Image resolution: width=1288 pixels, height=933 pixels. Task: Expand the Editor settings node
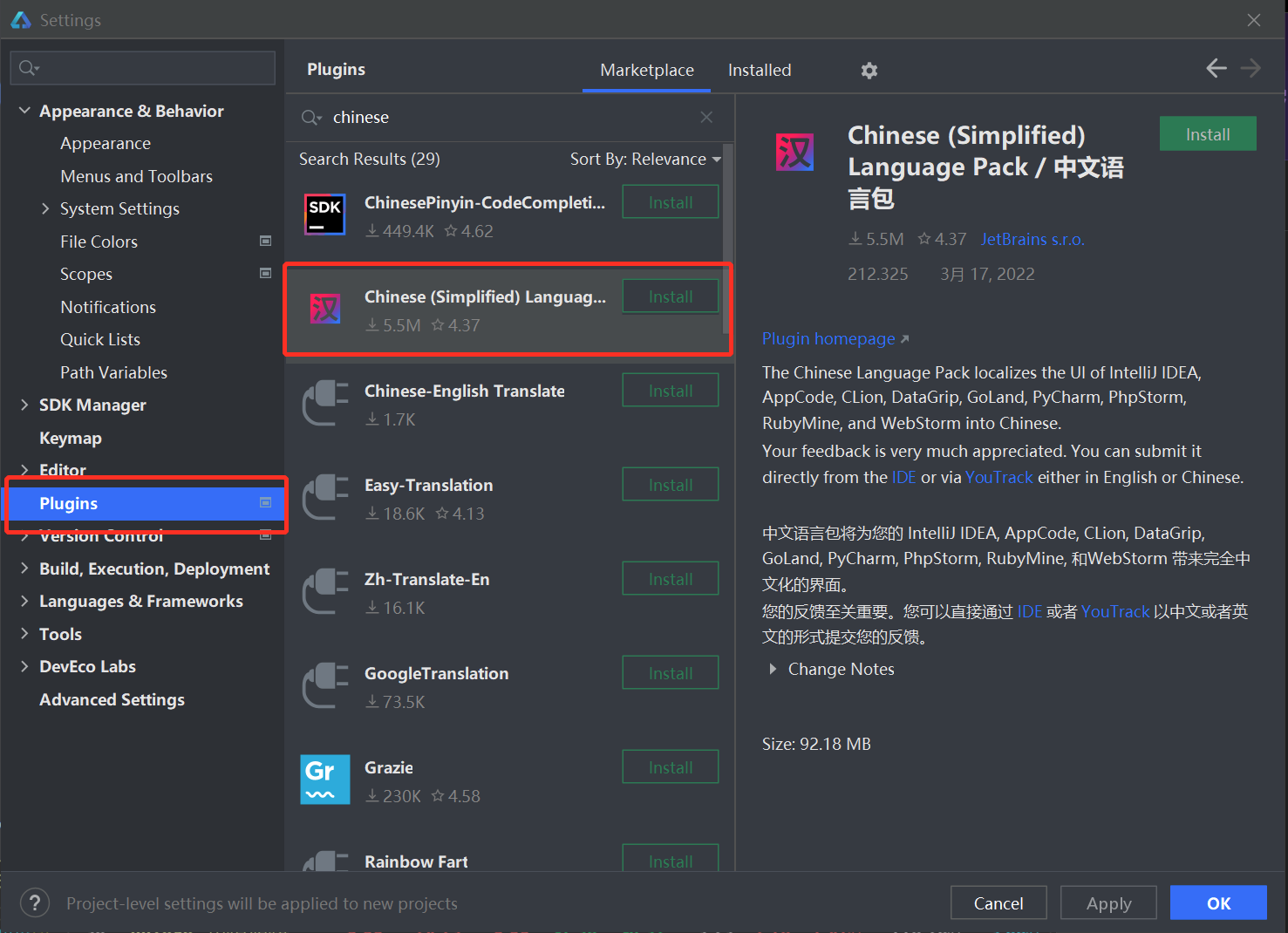coord(24,470)
